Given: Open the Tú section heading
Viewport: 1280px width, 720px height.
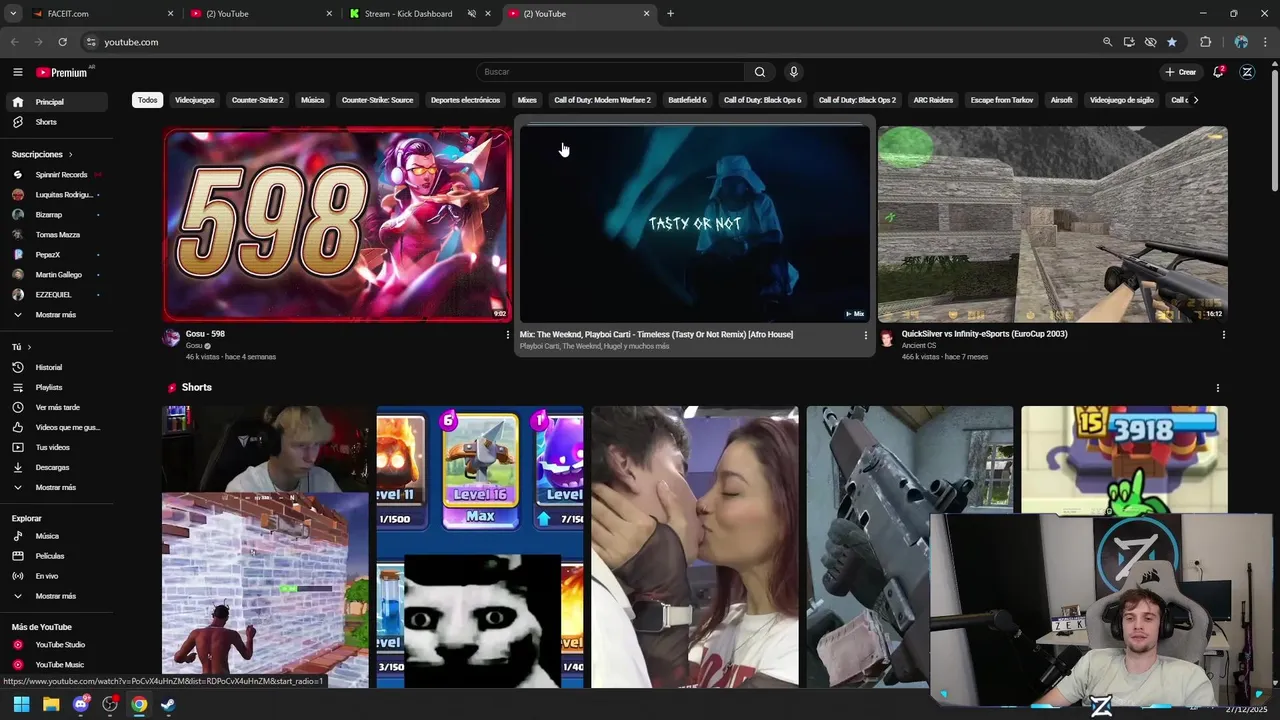Looking at the screenshot, I should [21, 347].
